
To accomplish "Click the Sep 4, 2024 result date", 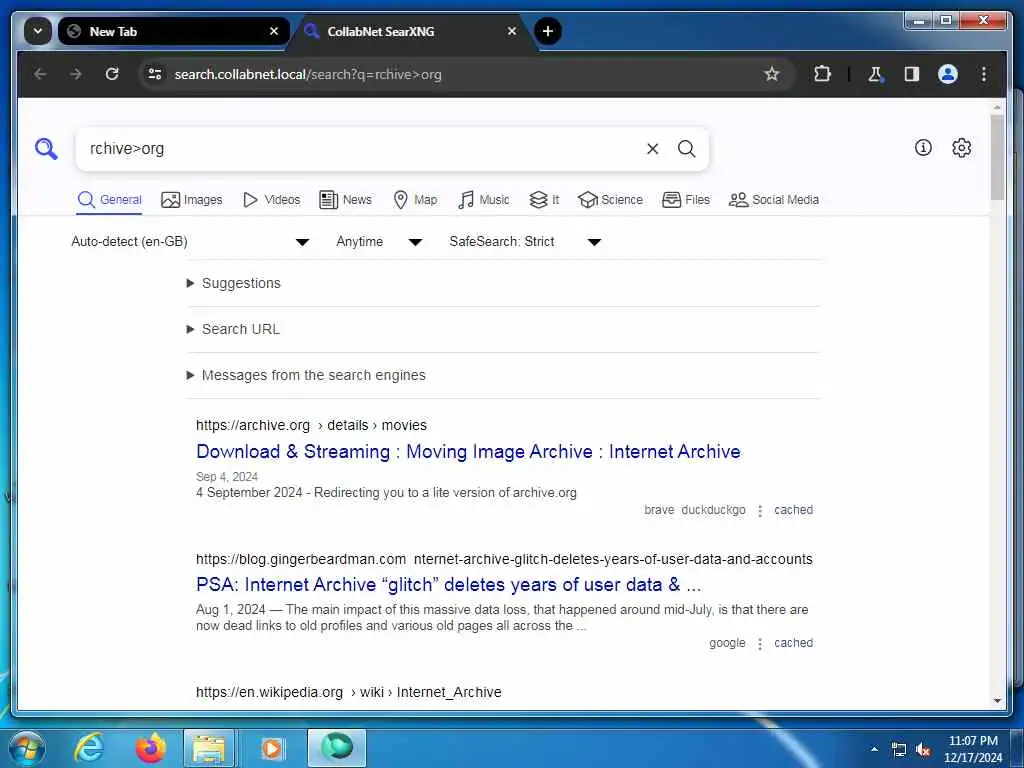I will (227, 477).
